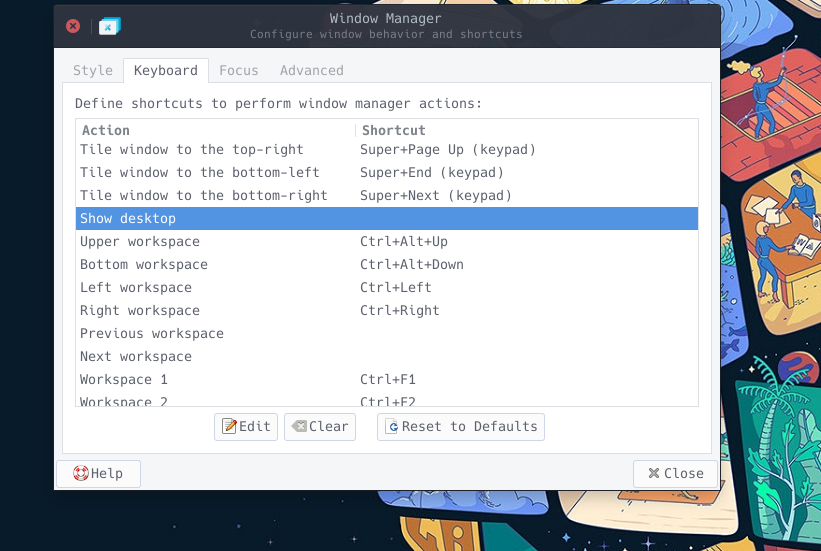Open the Advanced tab
The image size is (821, 551).
(x=312, y=70)
